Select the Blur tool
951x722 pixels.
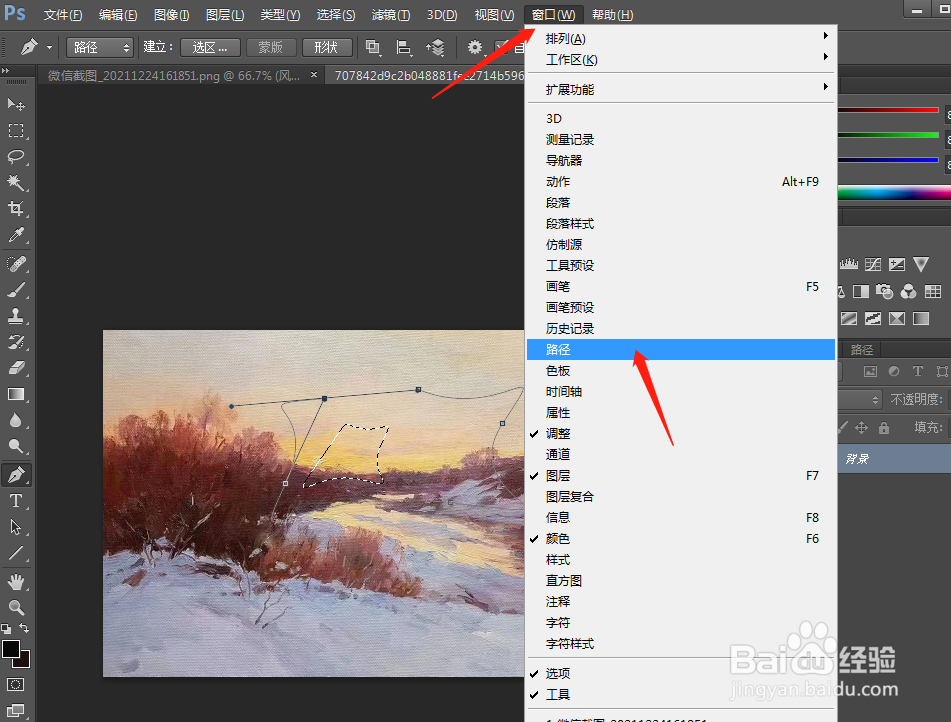16,420
